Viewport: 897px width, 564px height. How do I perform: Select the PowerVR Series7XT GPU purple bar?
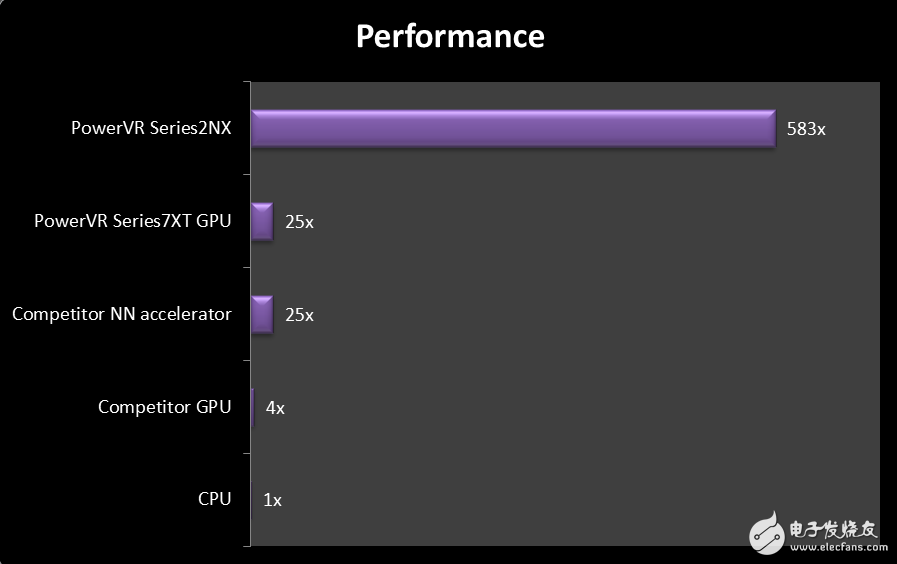[262, 222]
